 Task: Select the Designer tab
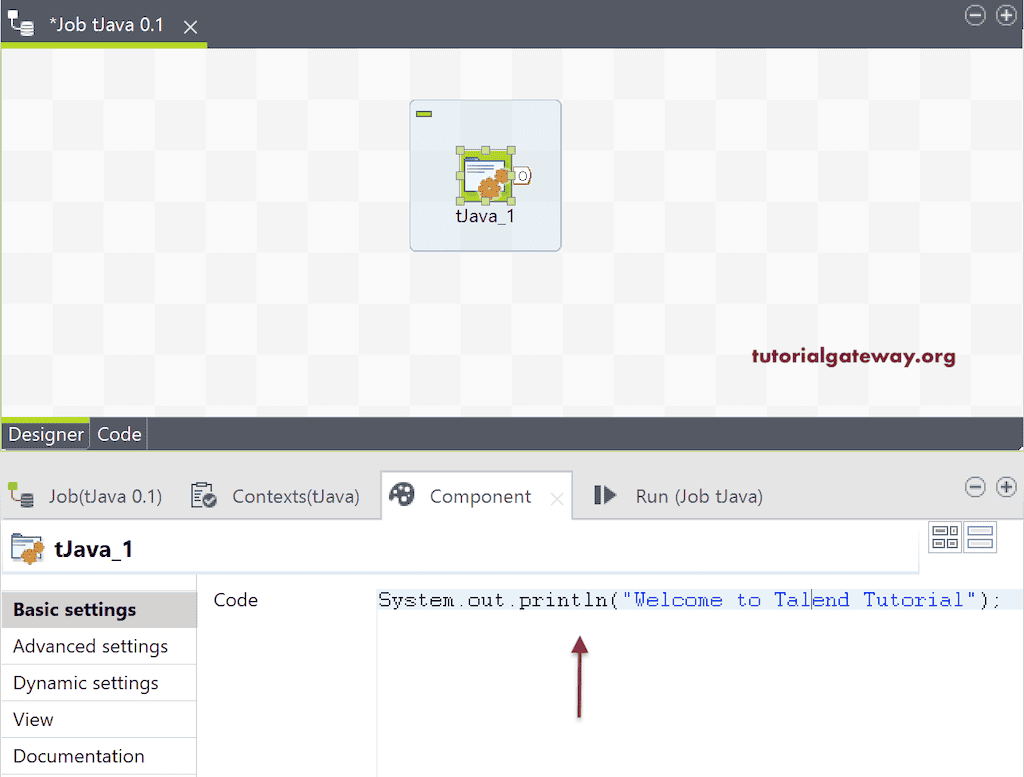45,434
